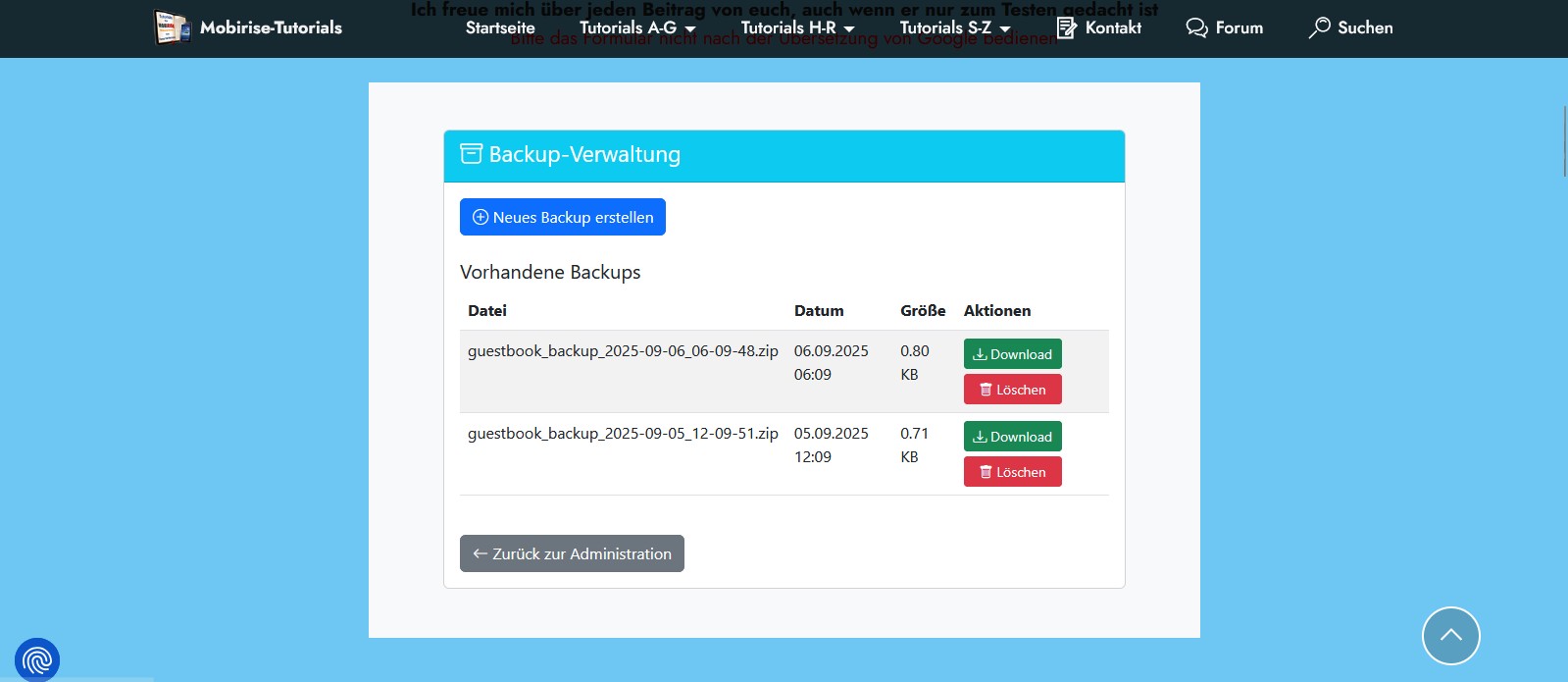Image resolution: width=1568 pixels, height=682 pixels.
Task: Select filename guestbook_backup_2025-09-06_06-09-48.zip
Action: 623,350
